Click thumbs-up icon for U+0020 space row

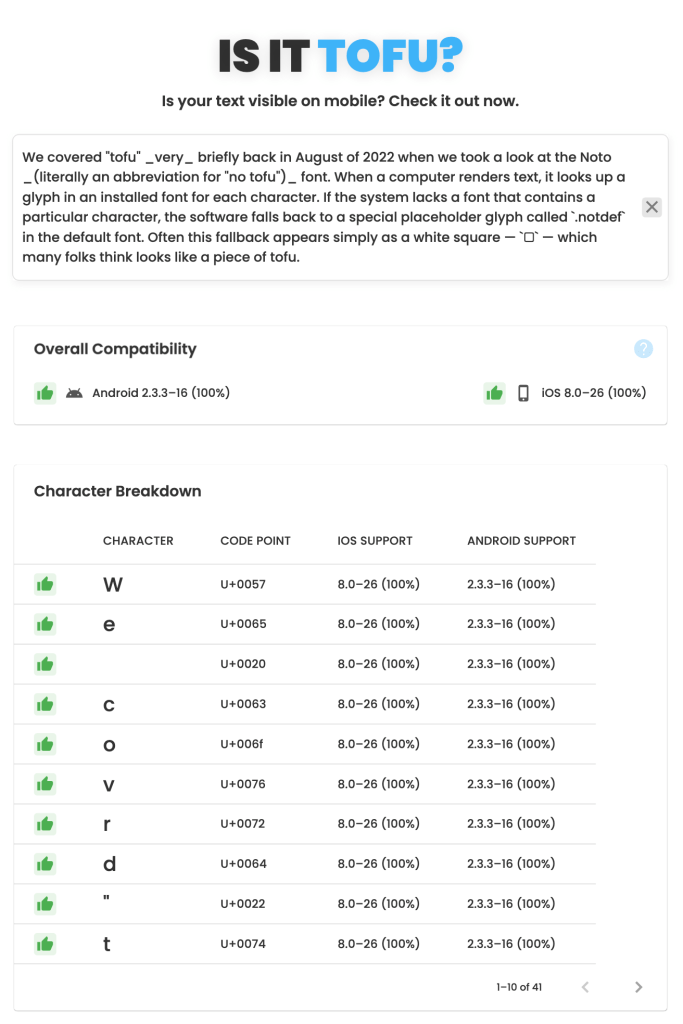(x=45, y=664)
